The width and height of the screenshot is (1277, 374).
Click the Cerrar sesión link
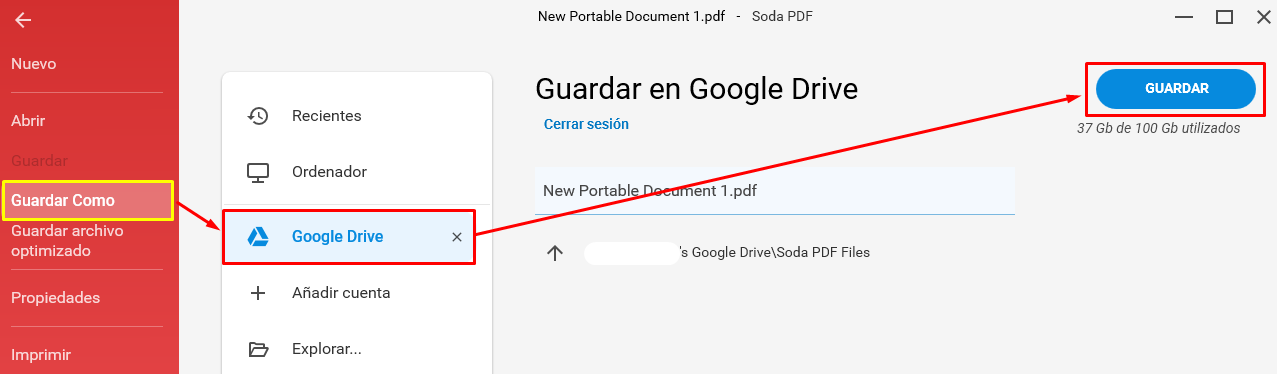pos(586,125)
